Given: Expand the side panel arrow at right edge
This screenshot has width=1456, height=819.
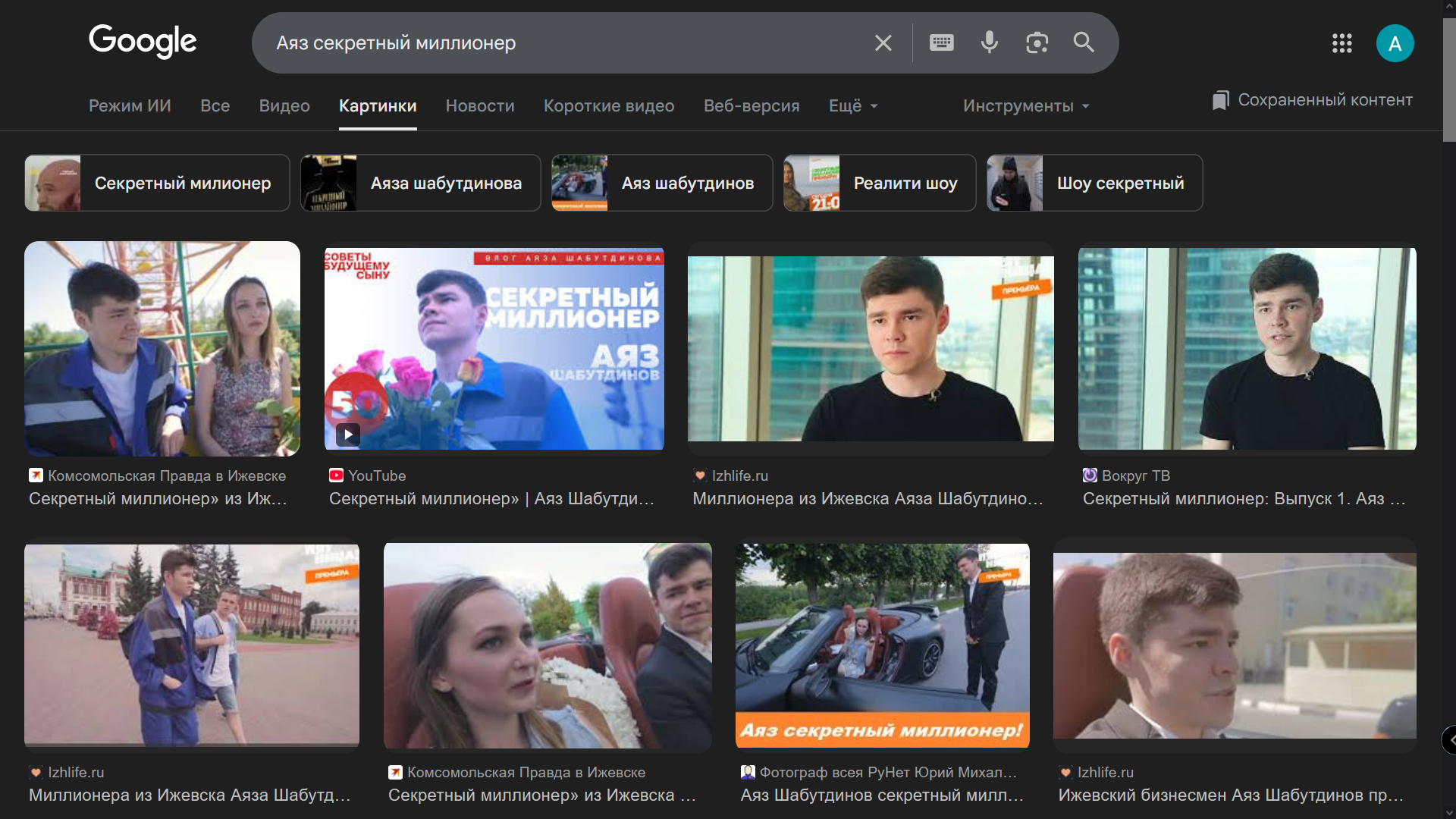Looking at the screenshot, I should [1450, 740].
